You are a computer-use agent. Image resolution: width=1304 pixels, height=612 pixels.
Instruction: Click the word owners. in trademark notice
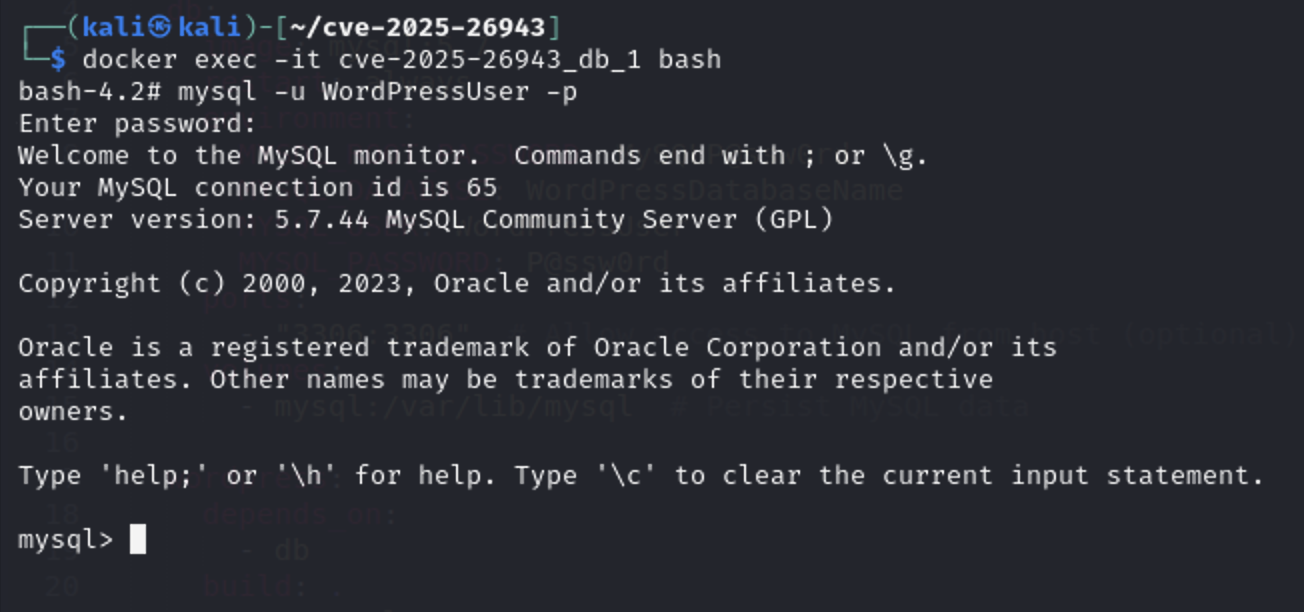[74, 412]
